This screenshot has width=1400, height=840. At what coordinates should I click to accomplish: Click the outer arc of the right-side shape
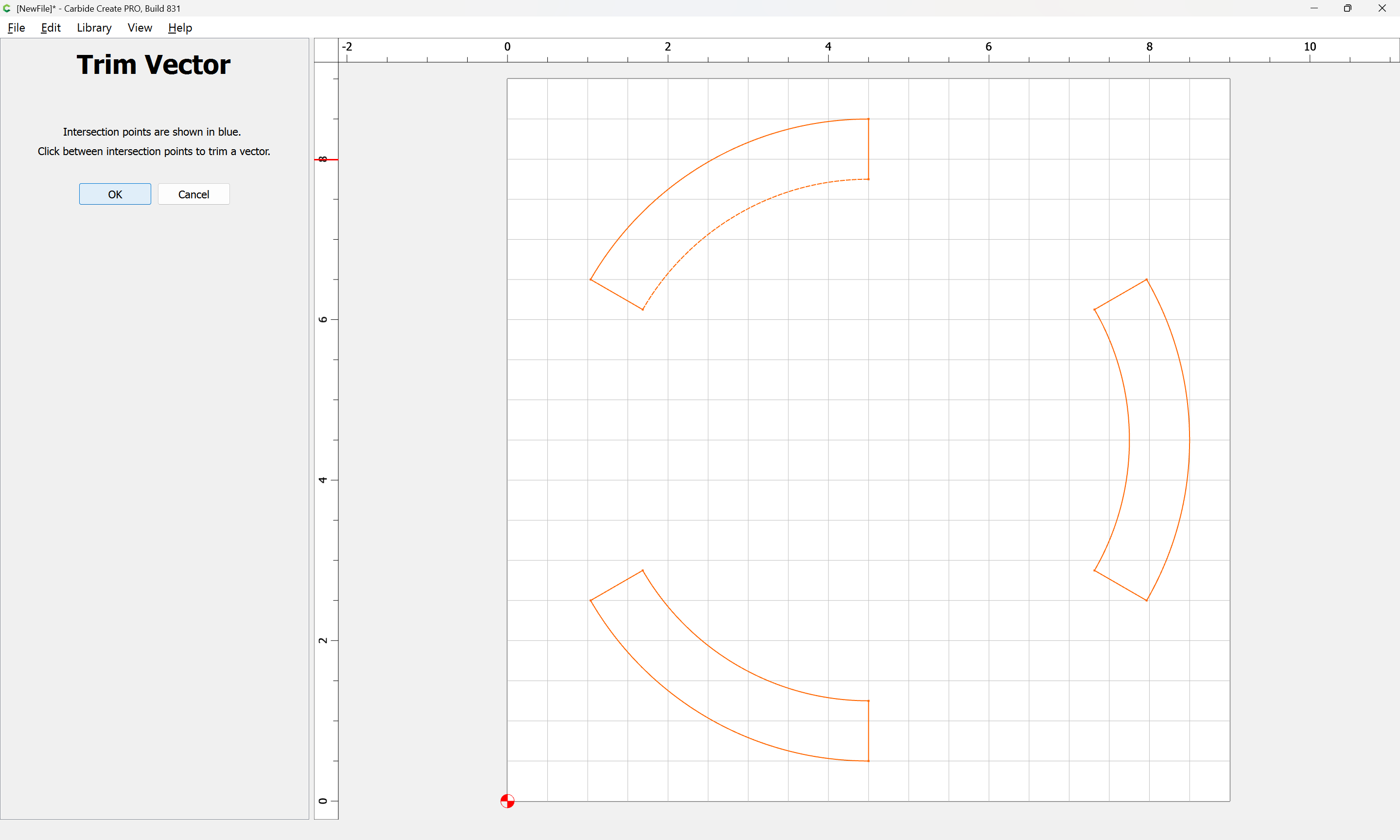point(1189,440)
